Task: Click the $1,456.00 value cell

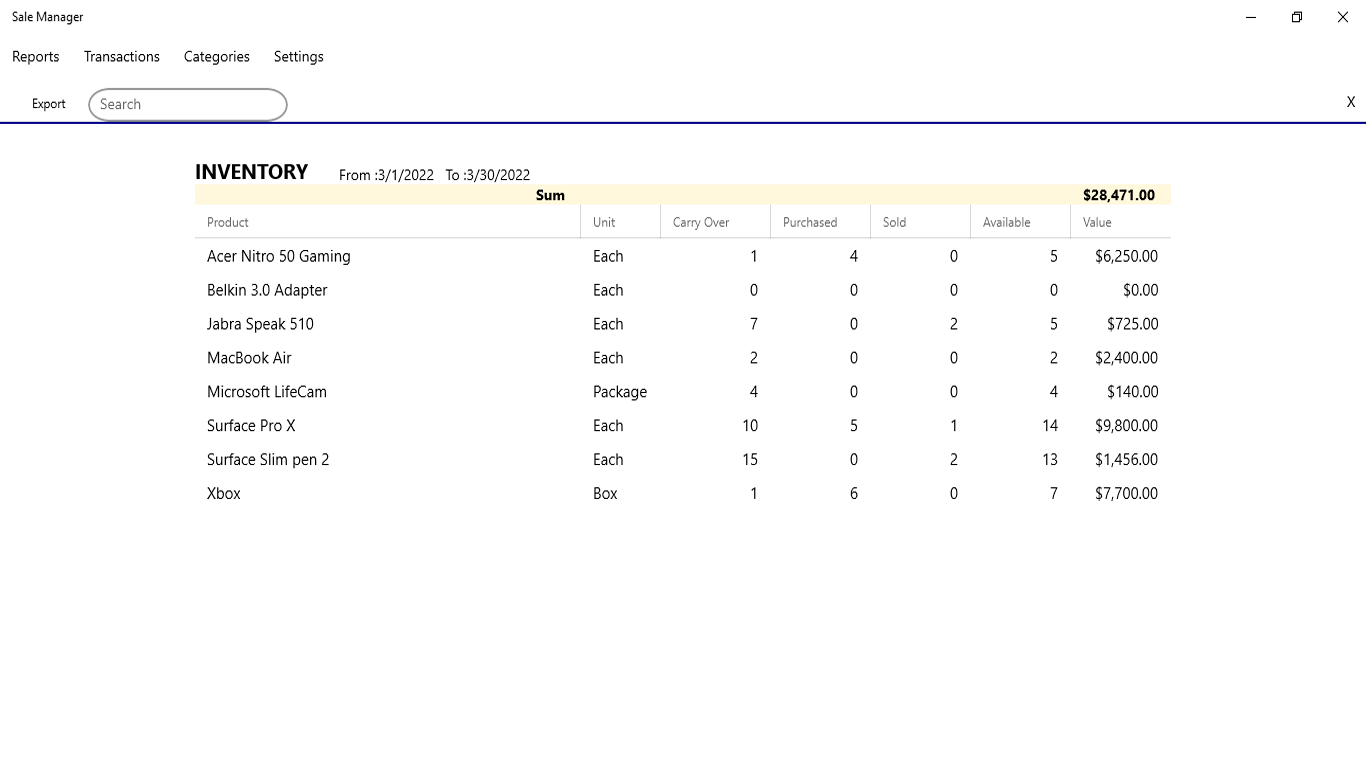Action: 1127,460
